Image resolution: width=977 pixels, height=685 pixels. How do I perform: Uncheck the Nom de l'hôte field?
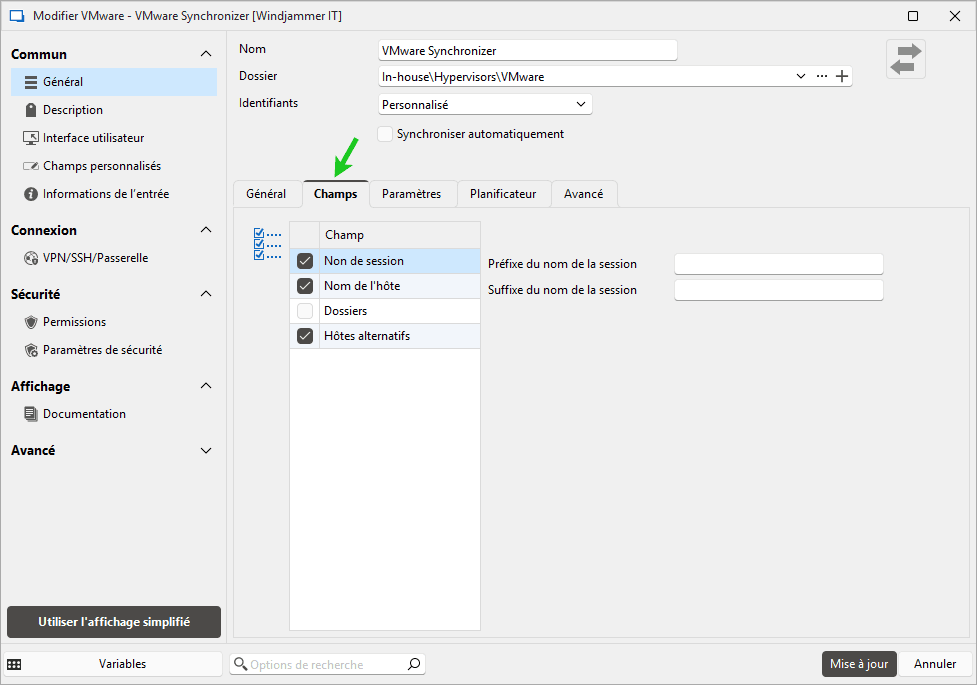coord(306,286)
